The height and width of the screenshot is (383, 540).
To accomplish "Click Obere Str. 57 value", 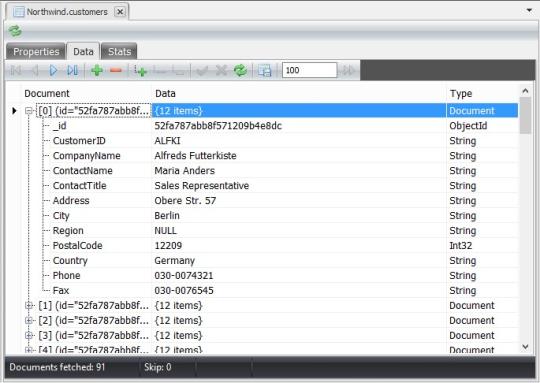I will pos(185,201).
